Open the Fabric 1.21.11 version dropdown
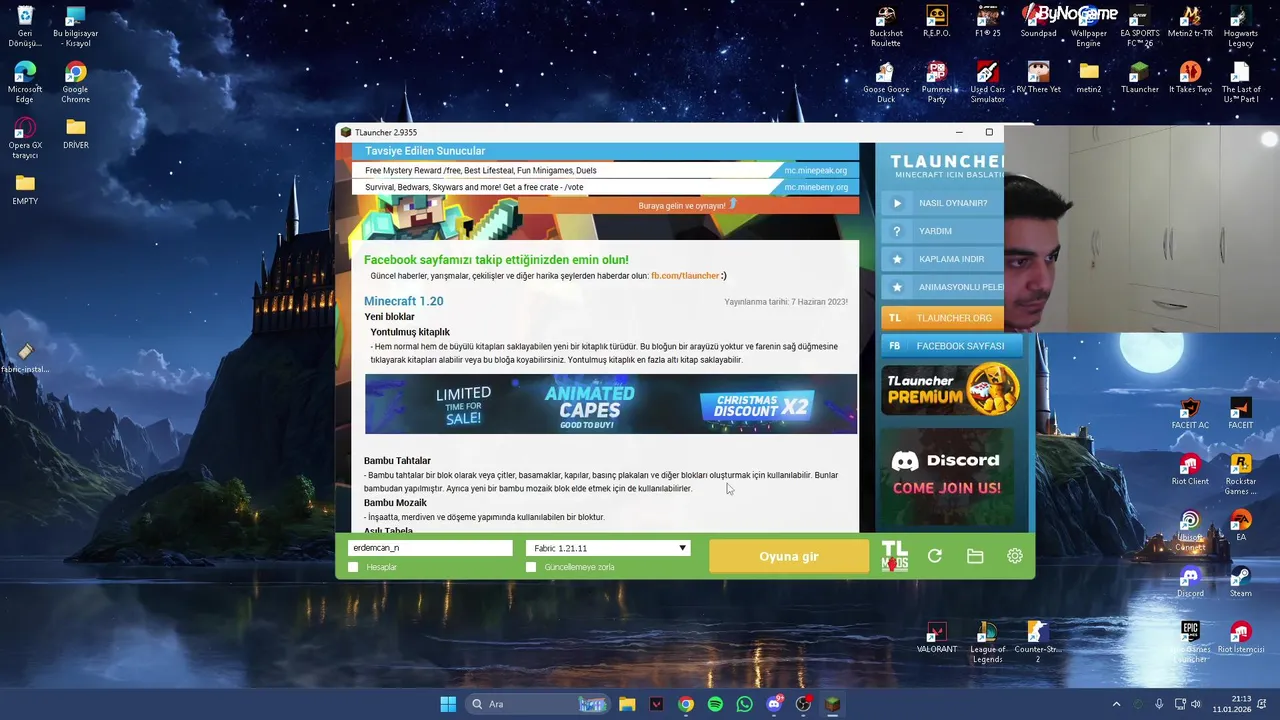 [x=608, y=548]
